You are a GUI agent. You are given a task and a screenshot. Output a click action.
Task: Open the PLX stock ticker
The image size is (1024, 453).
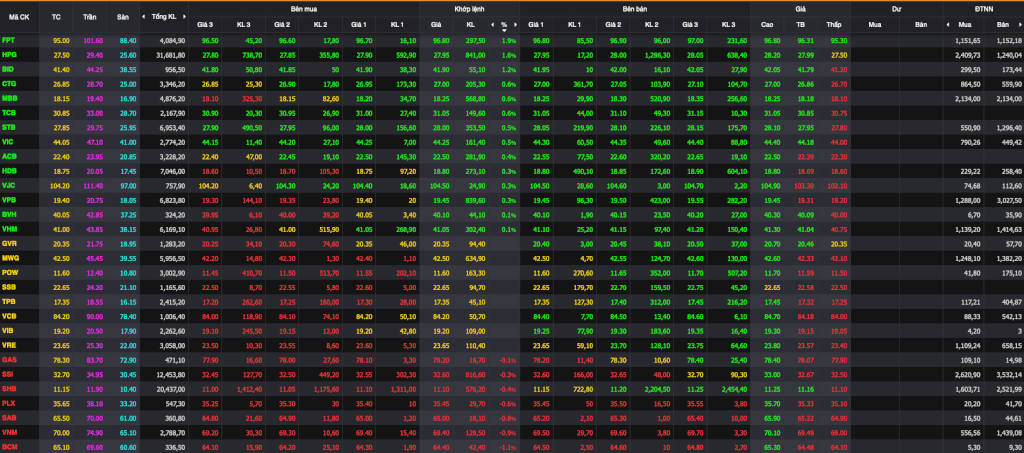click(x=8, y=403)
